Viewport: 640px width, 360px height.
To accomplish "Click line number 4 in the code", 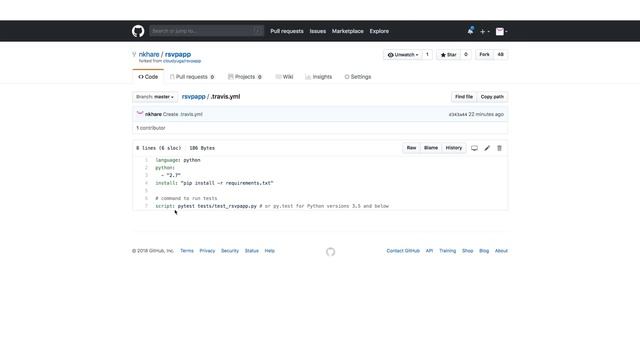I will click(x=146, y=183).
